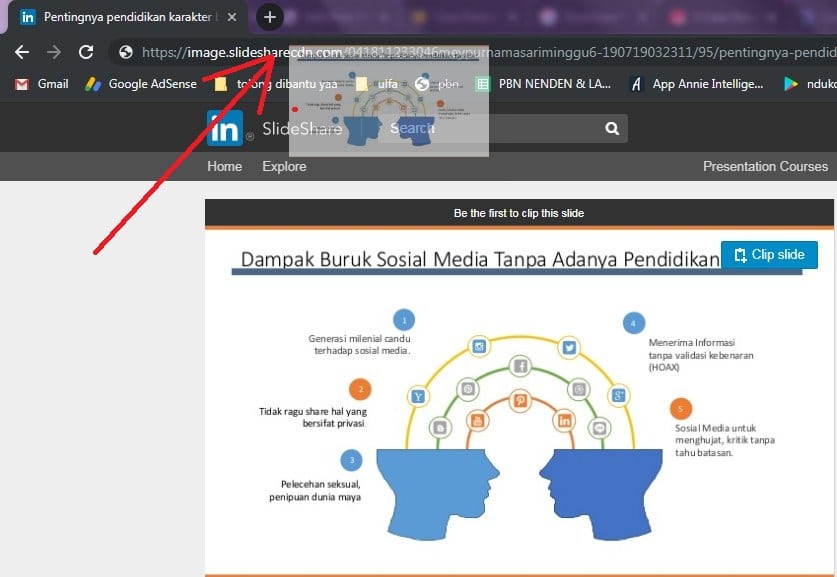Image resolution: width=837 pixels, height=577 pixels.
Task: Open the tolong dibantu yaa bookmark folder
Action: (x=276, y=84)
